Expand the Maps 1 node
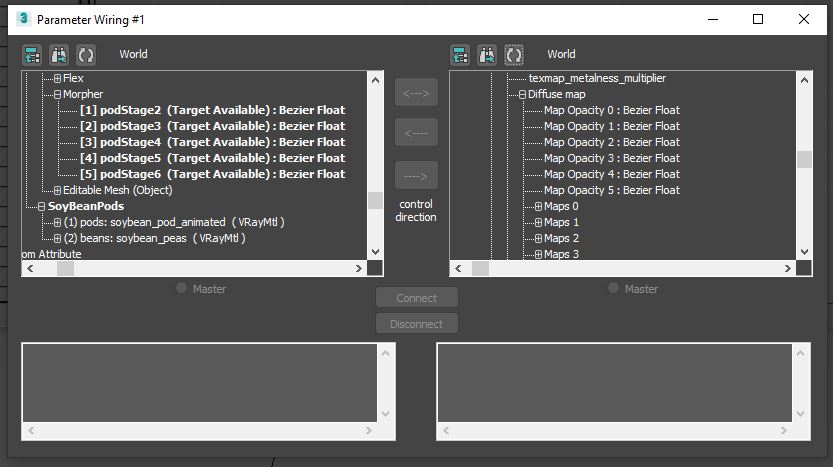This screenshot has height=467, width=833. click(538, 223)
